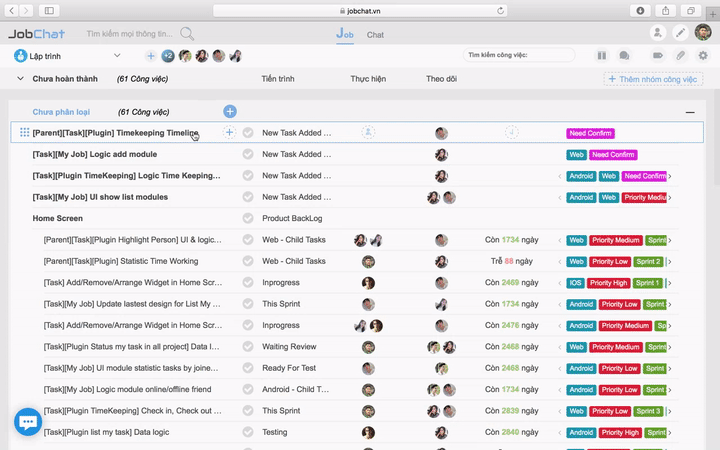Mark Home Screen task as complete

click(248, 218)
